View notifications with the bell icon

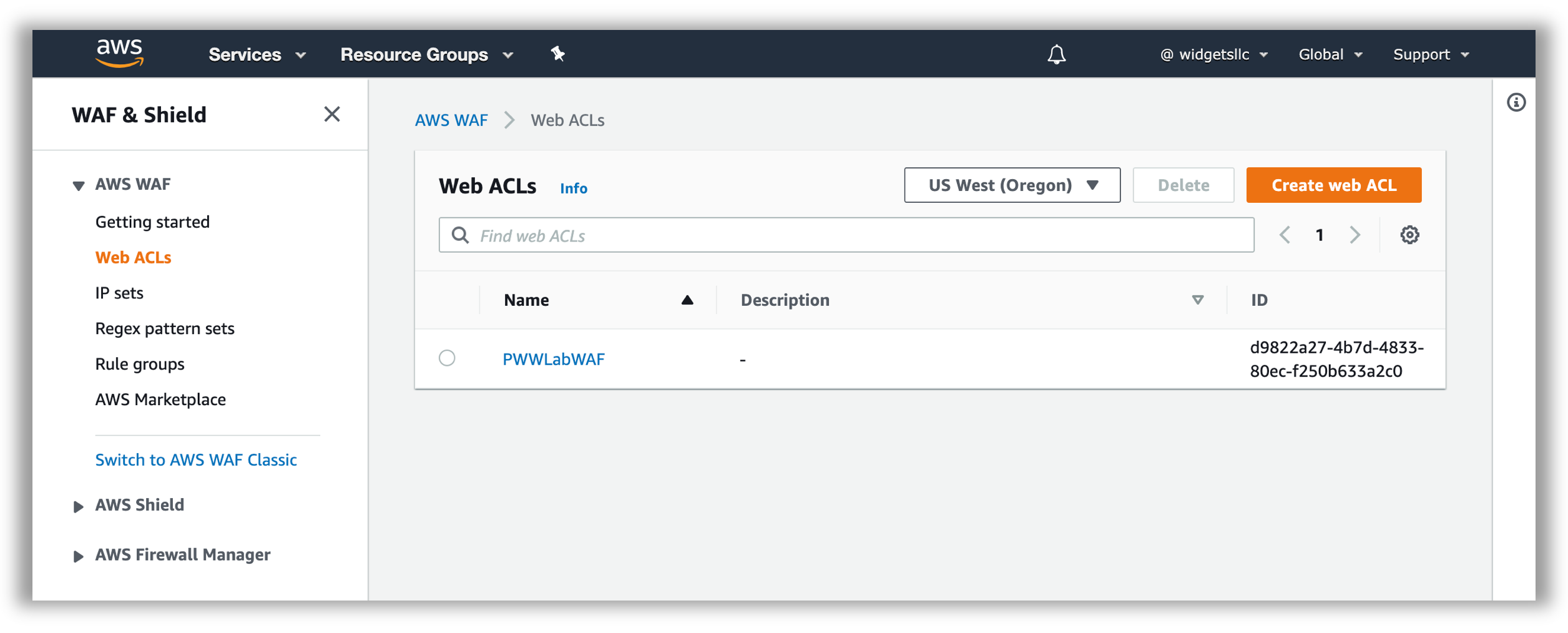tap(1056, 54)
